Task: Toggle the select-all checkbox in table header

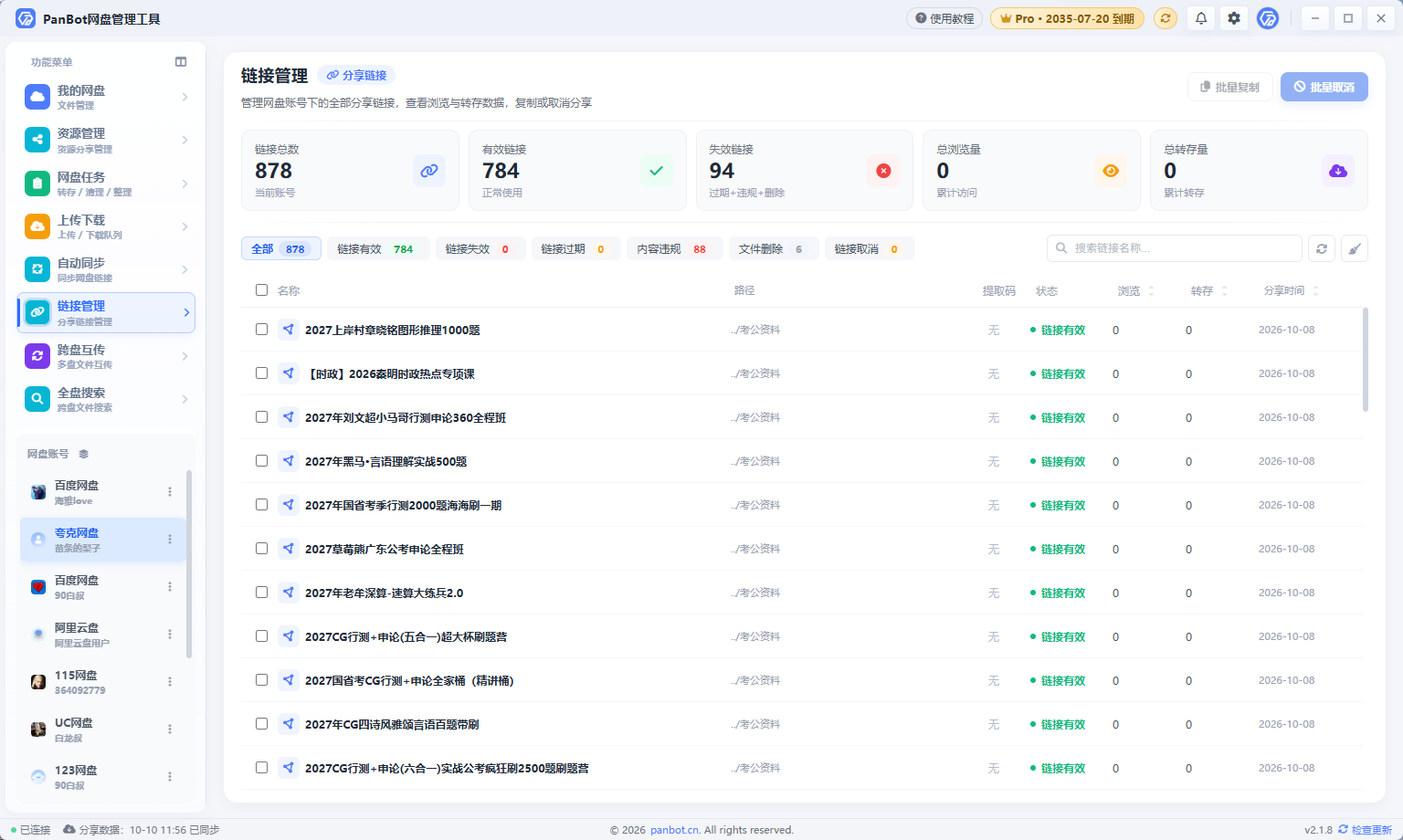Action: (262, 290)
